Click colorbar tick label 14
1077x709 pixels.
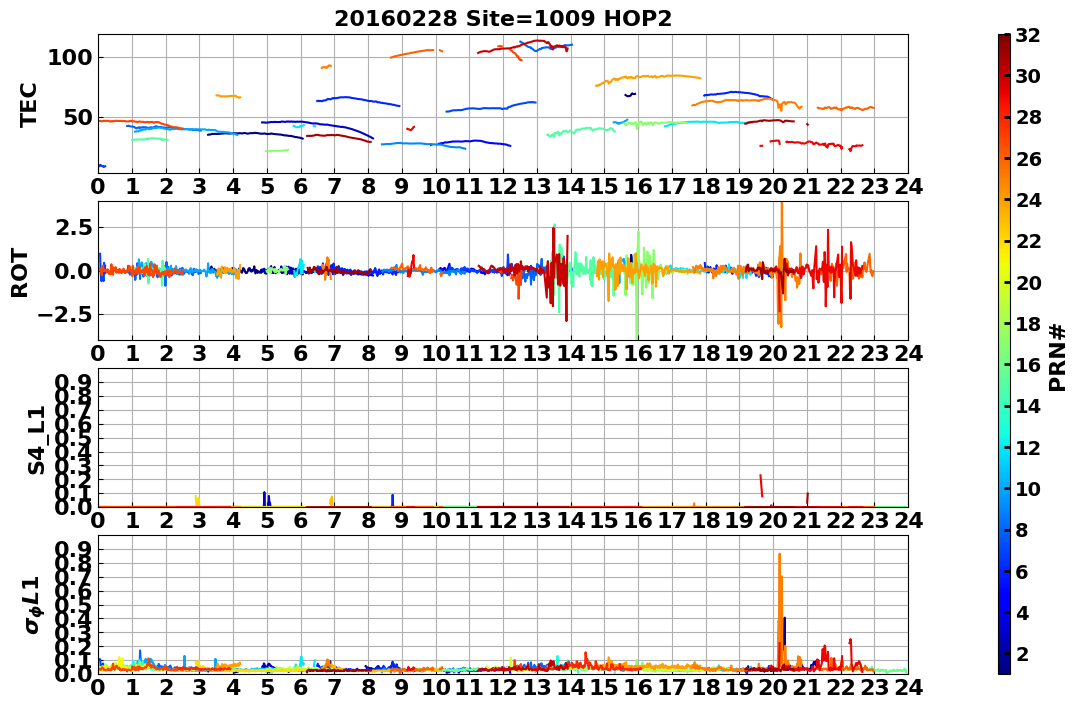(x=1029, y=406)
